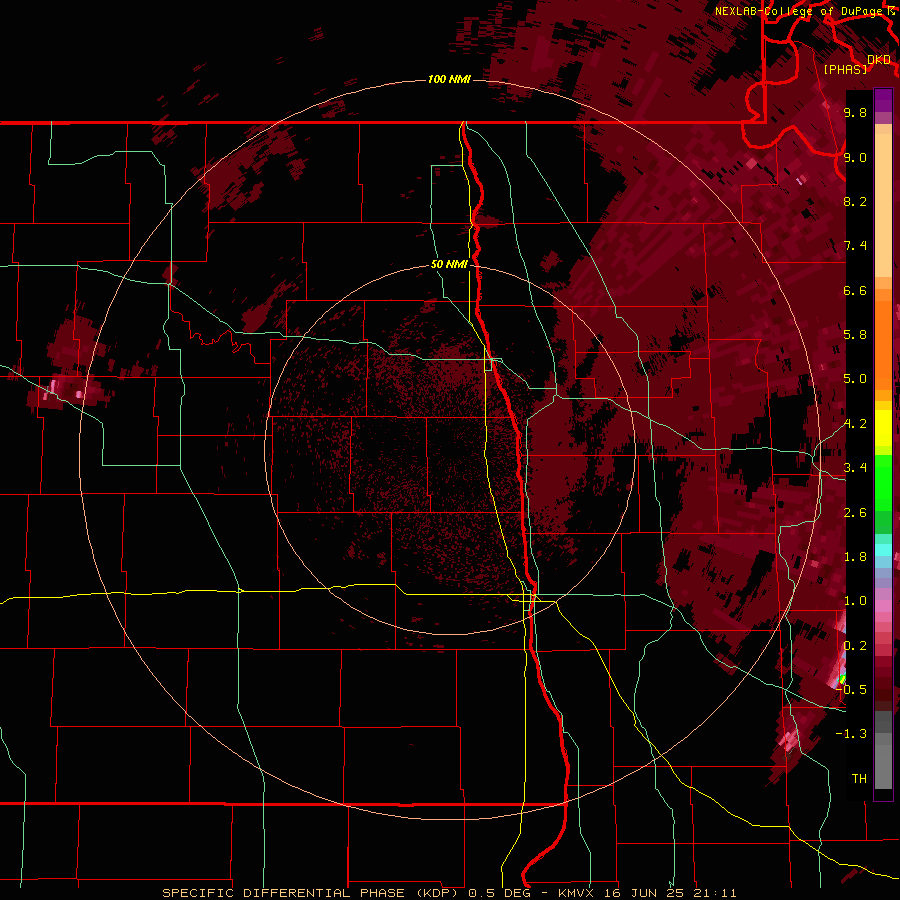Click the 50 NMI range ring label
The image size is (900, 900).
pyautogui.click(x=449, y=264)
